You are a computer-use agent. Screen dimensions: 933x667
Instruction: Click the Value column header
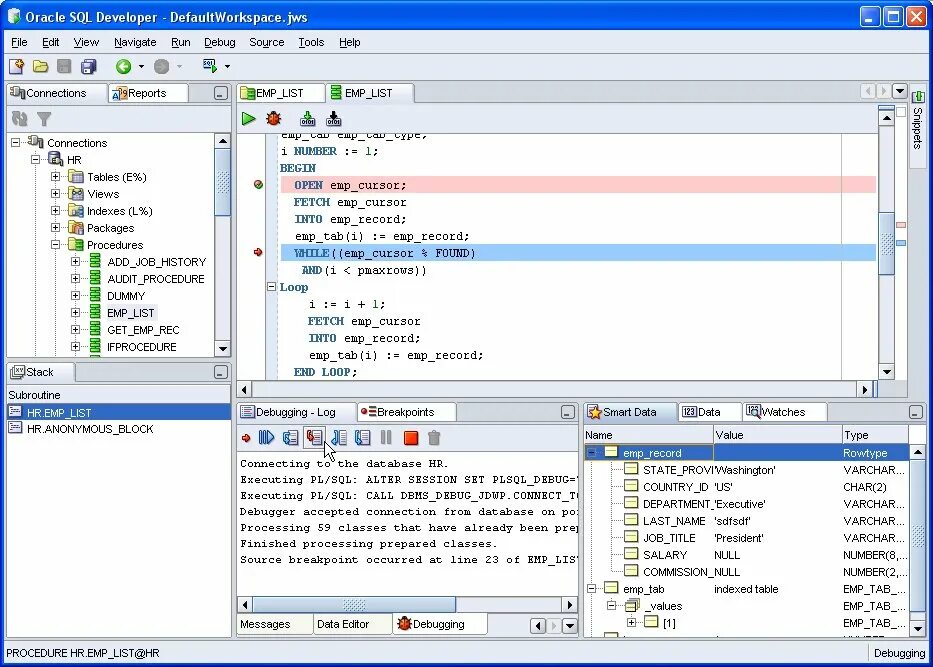tap(777, 435)
